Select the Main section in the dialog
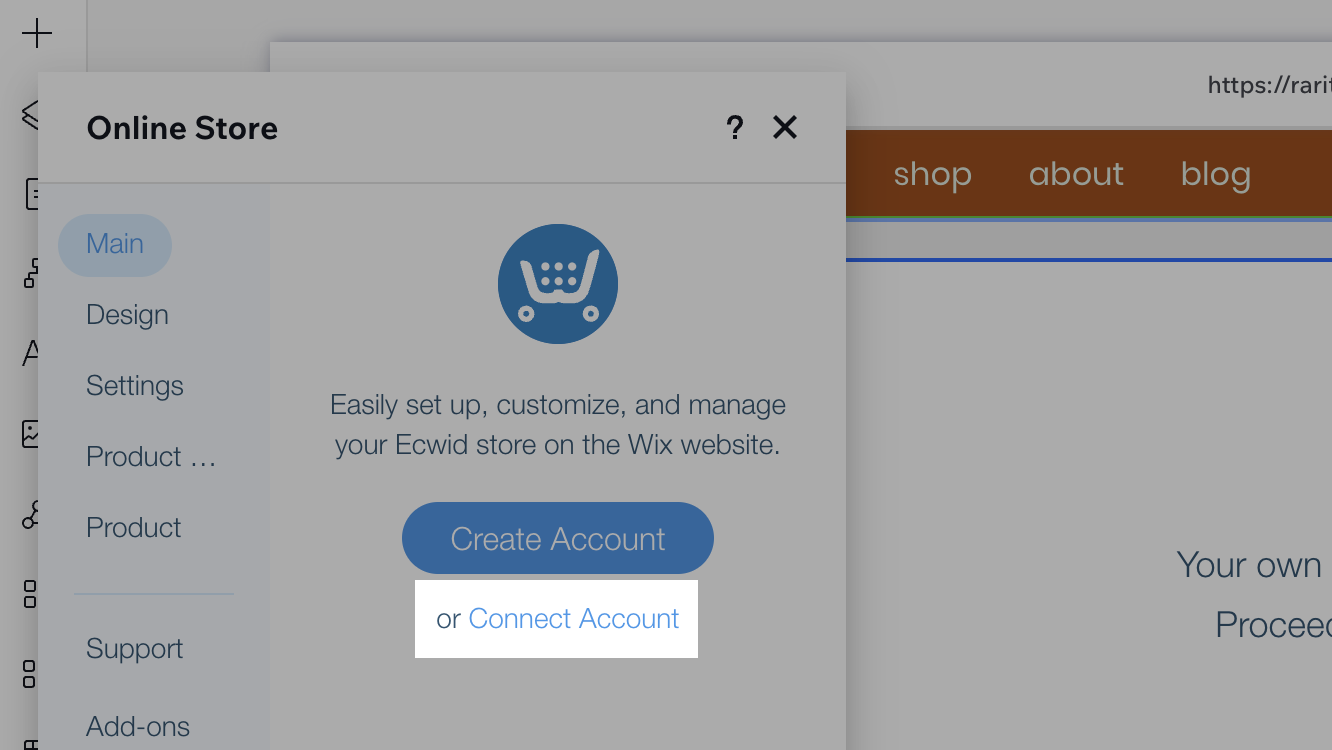 pyautogui.click(x=114, y=245)
